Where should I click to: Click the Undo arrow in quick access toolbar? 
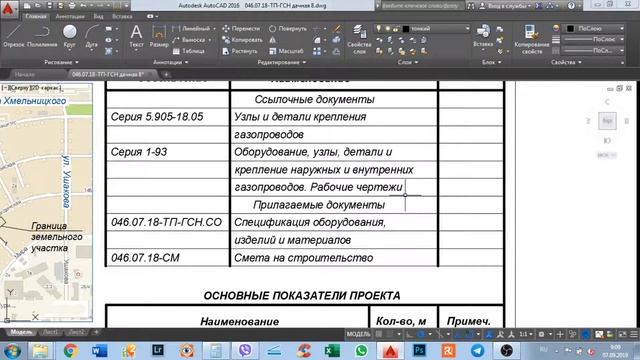click(83, 6)
